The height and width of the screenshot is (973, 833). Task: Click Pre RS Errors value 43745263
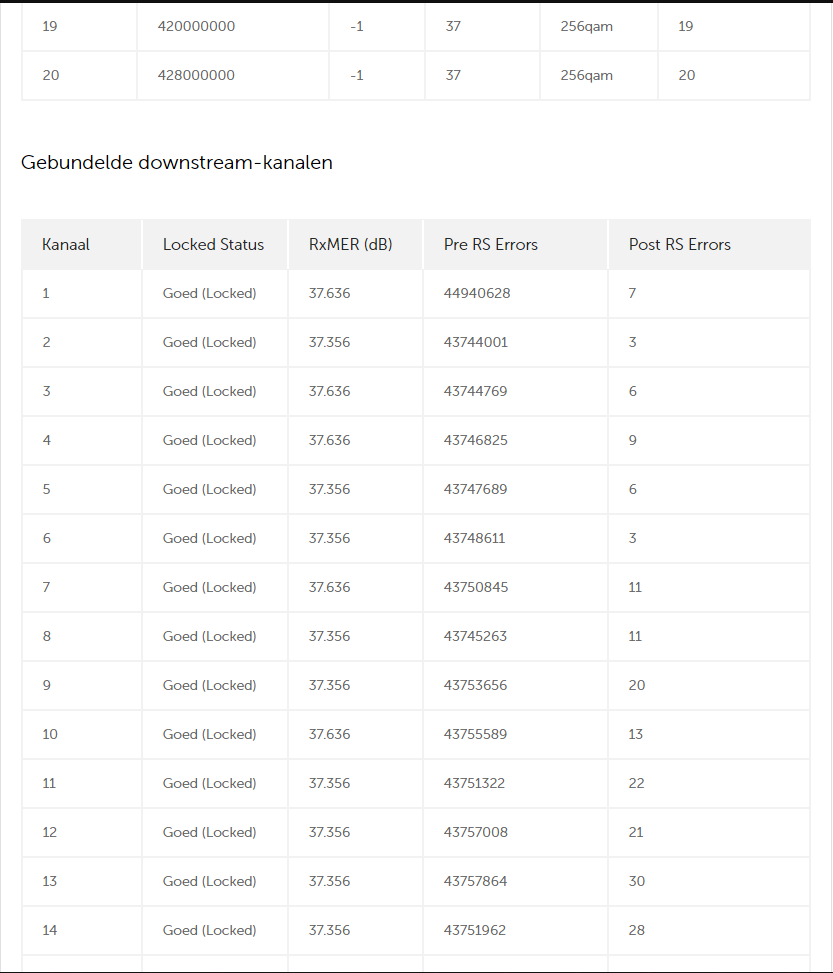tap(475, 636)
